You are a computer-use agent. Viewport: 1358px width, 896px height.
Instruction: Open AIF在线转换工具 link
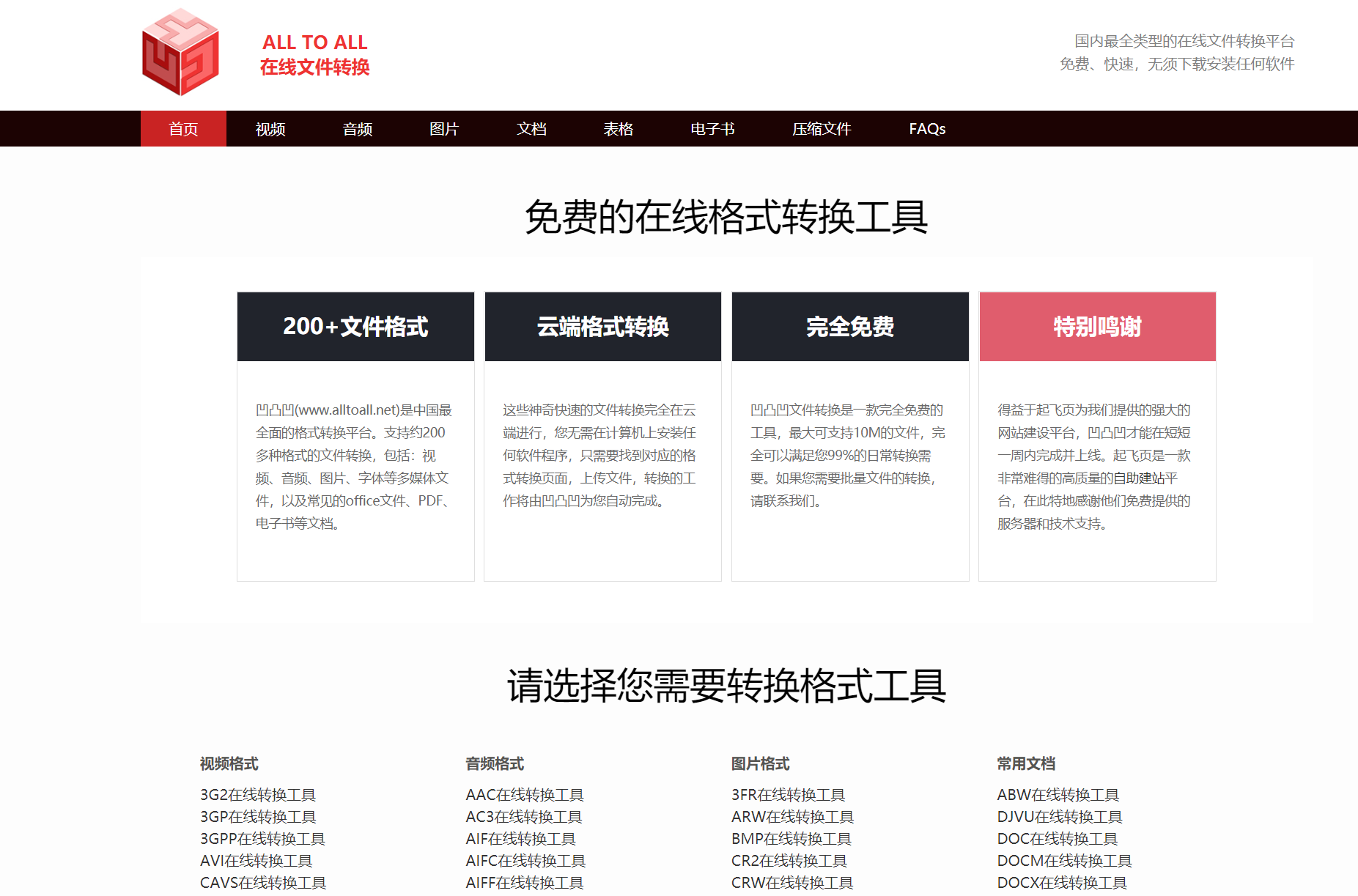[521, 839]
